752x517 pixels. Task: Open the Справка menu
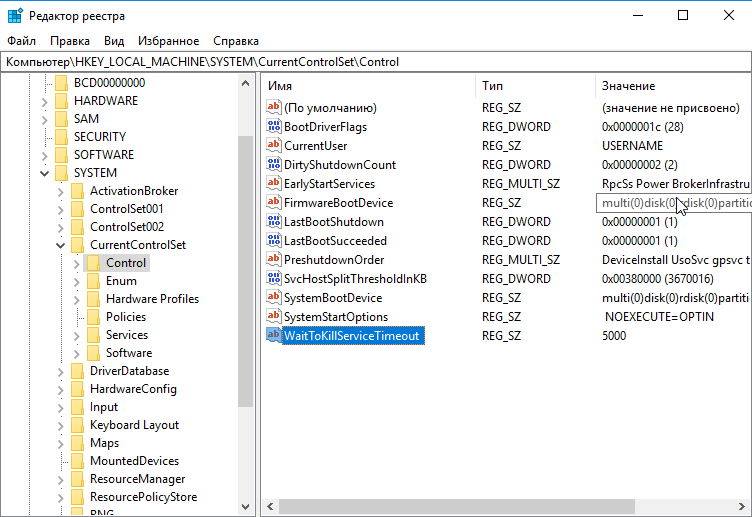(x=236, y=41)
